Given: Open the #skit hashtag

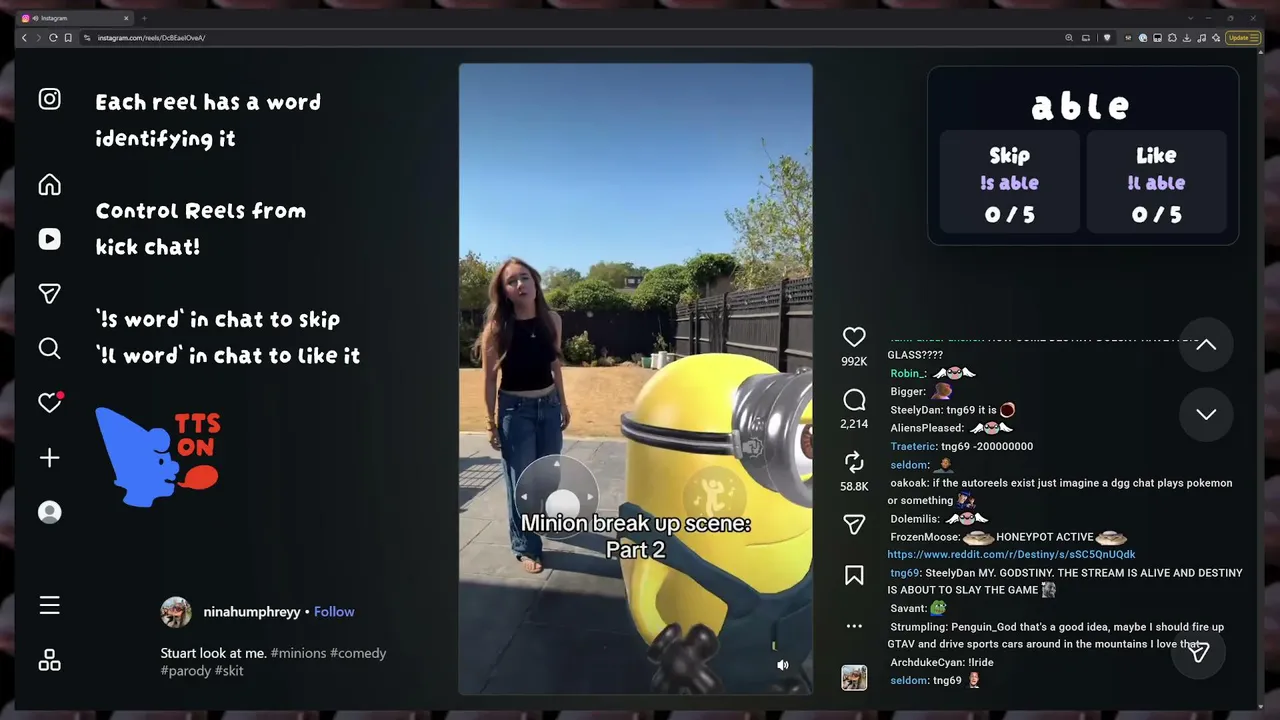Looking at the screenshot, I should click(229, 670).
